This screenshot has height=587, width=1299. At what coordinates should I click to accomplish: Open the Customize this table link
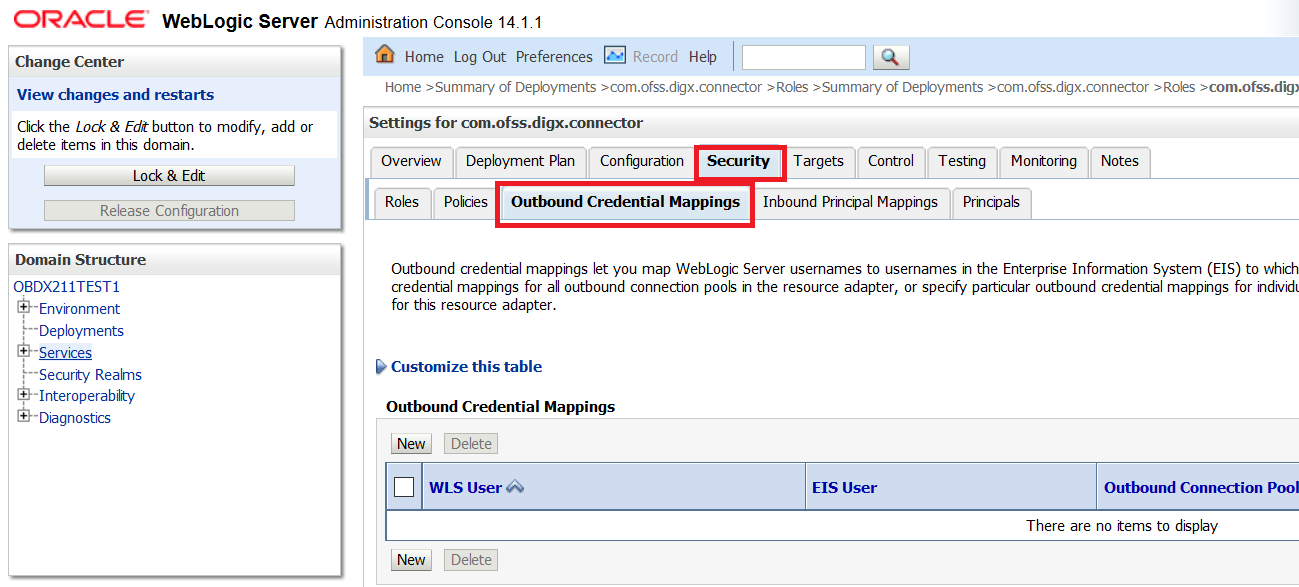[466, 367]
